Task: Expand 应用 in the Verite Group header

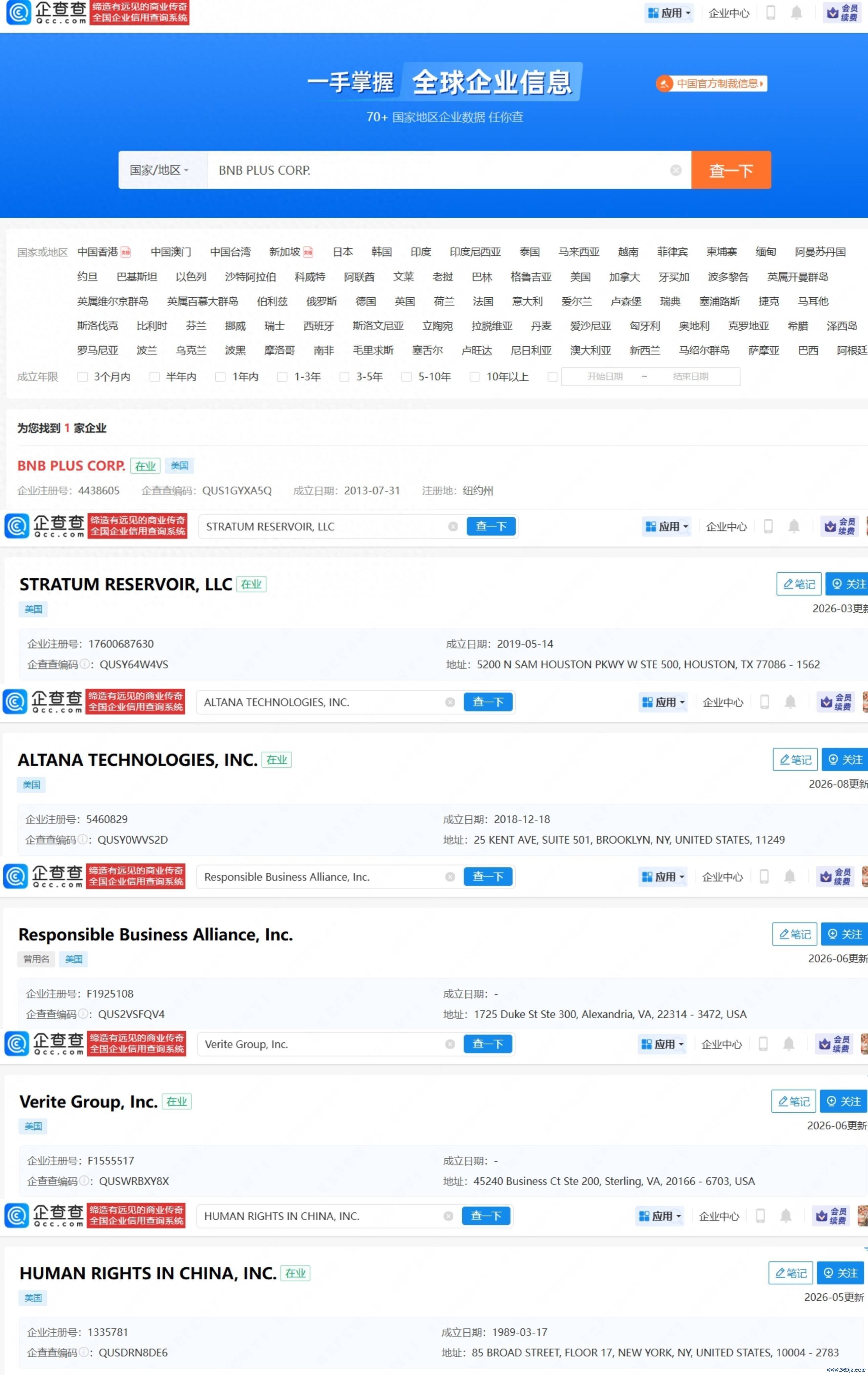Action: [x=662, y=1044]
